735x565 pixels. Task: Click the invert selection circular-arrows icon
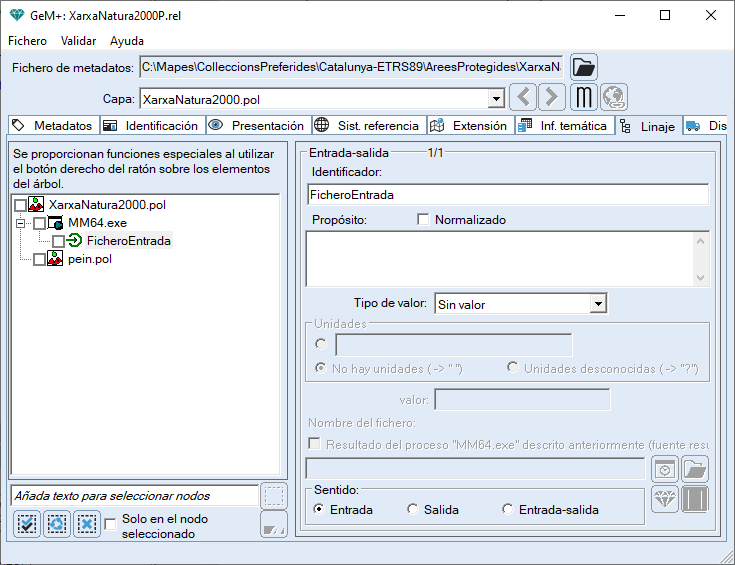57,523
